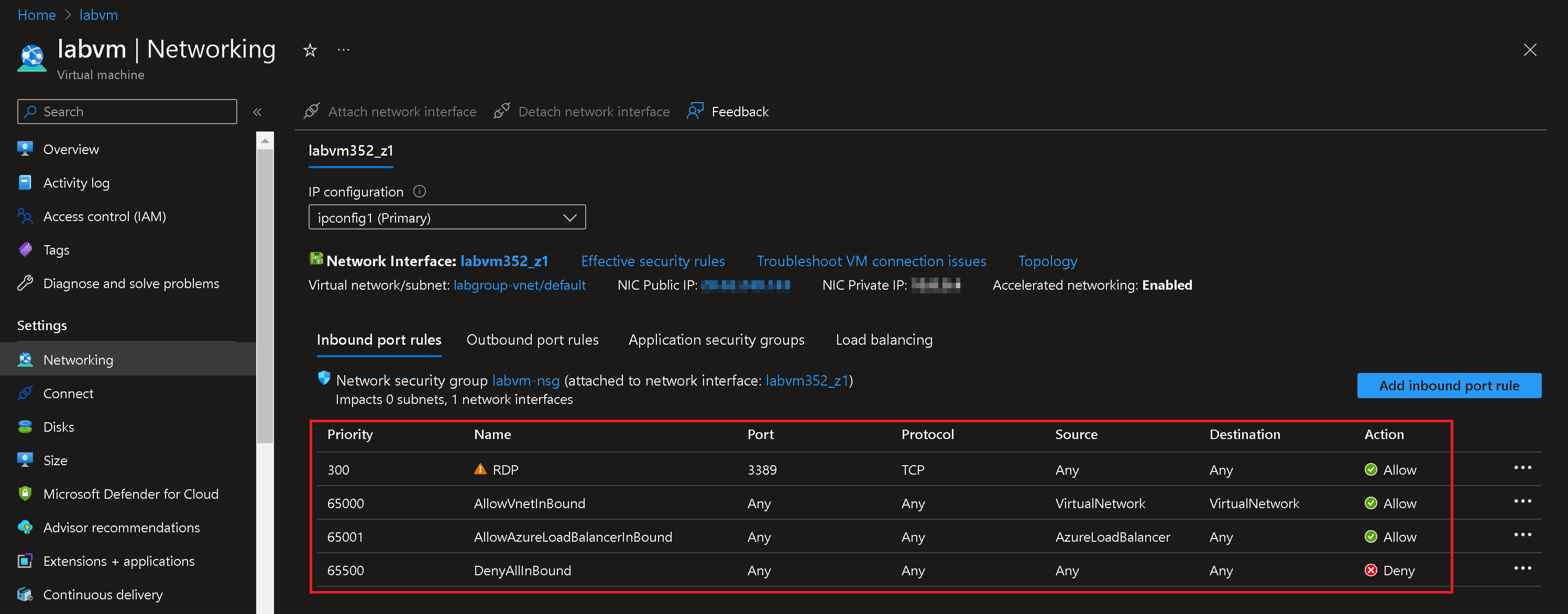The width and height of the screenshot is (1568, 614).
Task: Open the ellipsis menu beside the title
Action: pos(343,50)
